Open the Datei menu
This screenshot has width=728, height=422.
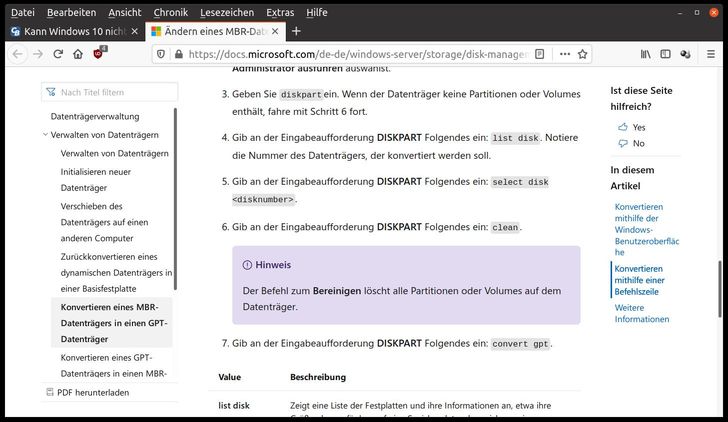(22, 13)
